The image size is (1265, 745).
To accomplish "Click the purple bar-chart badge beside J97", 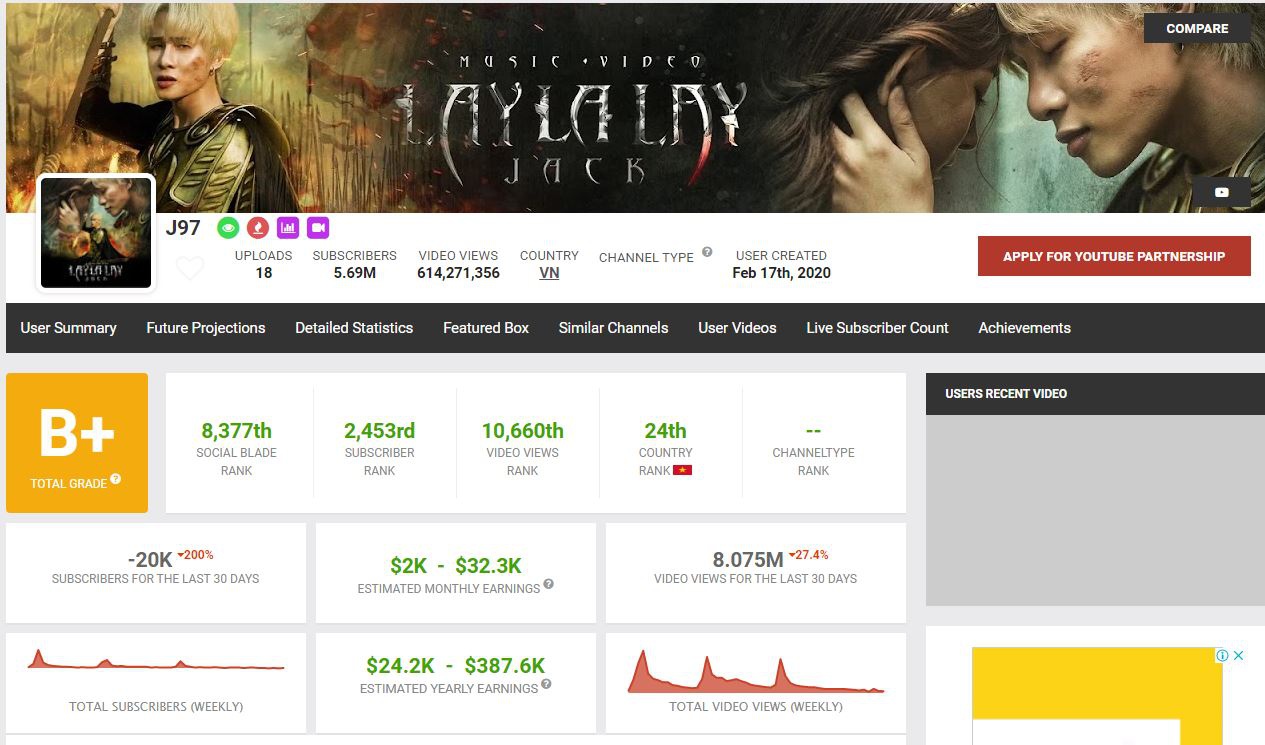I will (x=288, y=228).
